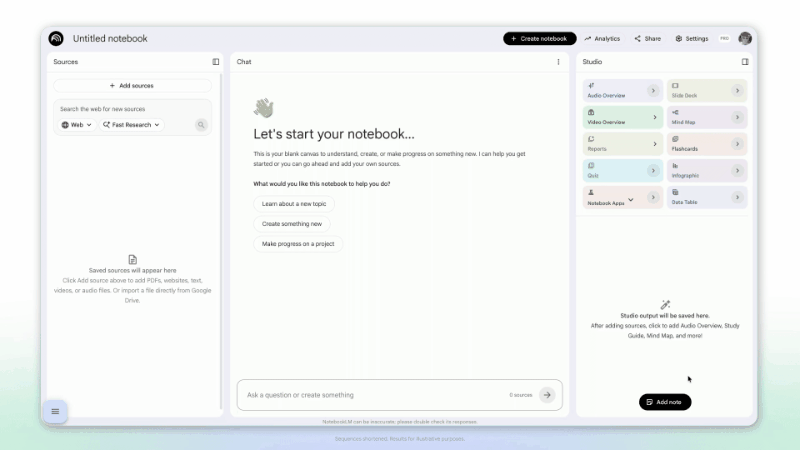Click the 0 sources indicator in chat box
Screen dimensions: 800x450
[520, 395]
